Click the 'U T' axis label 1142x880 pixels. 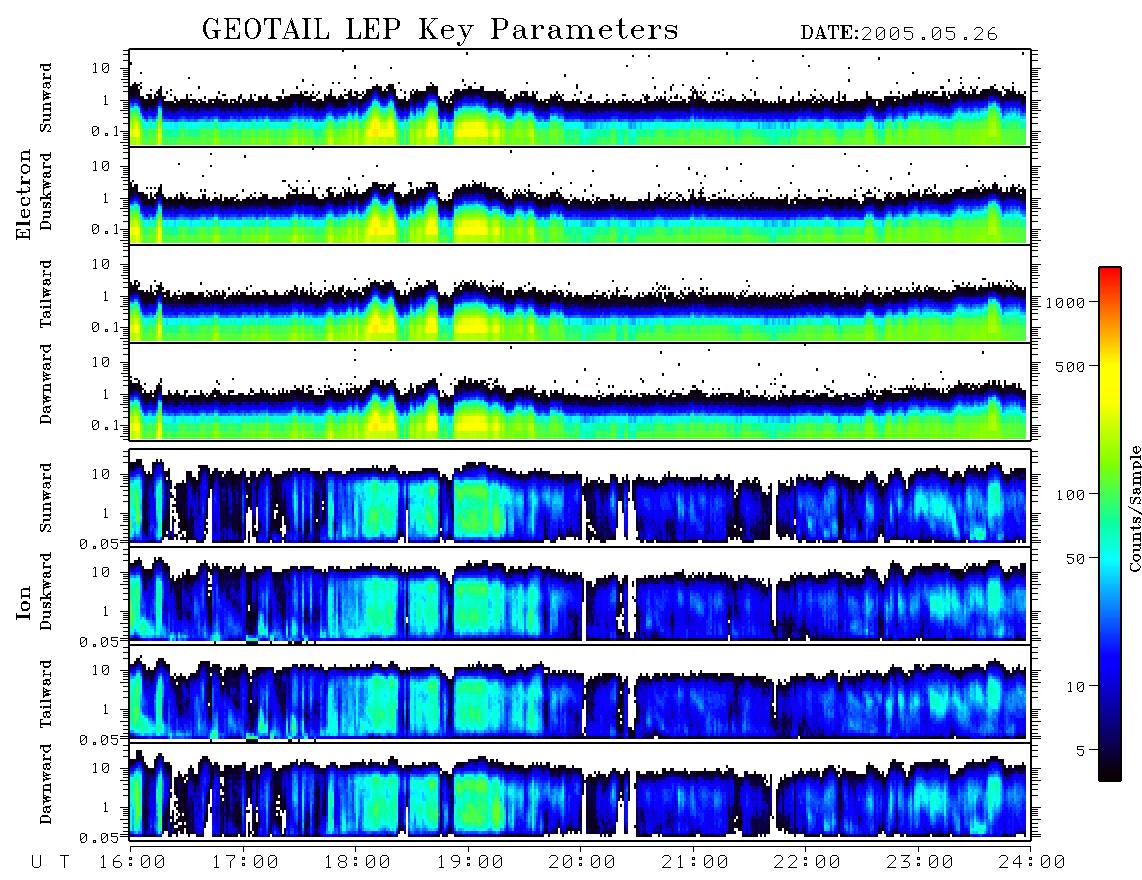click(50, 862)
